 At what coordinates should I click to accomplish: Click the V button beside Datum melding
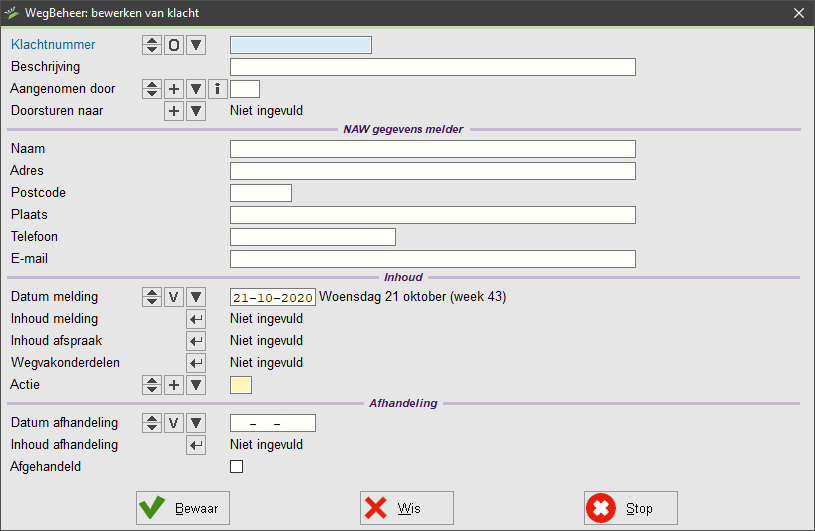[174, 297]
